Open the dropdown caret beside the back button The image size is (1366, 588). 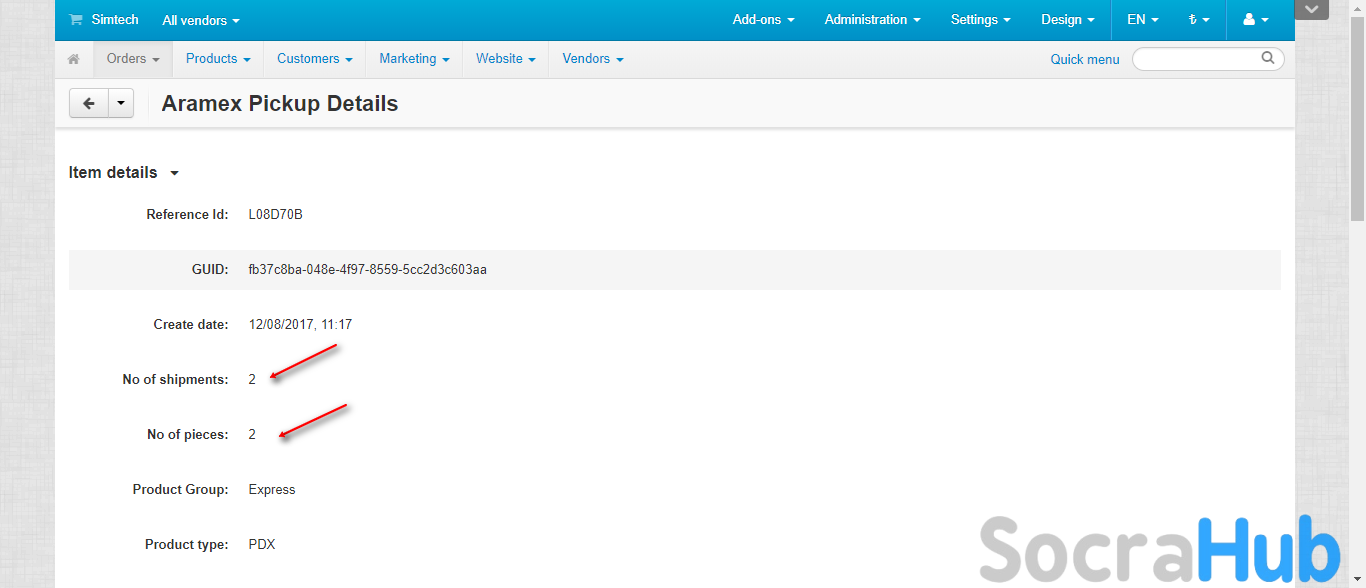pos(121,103)
